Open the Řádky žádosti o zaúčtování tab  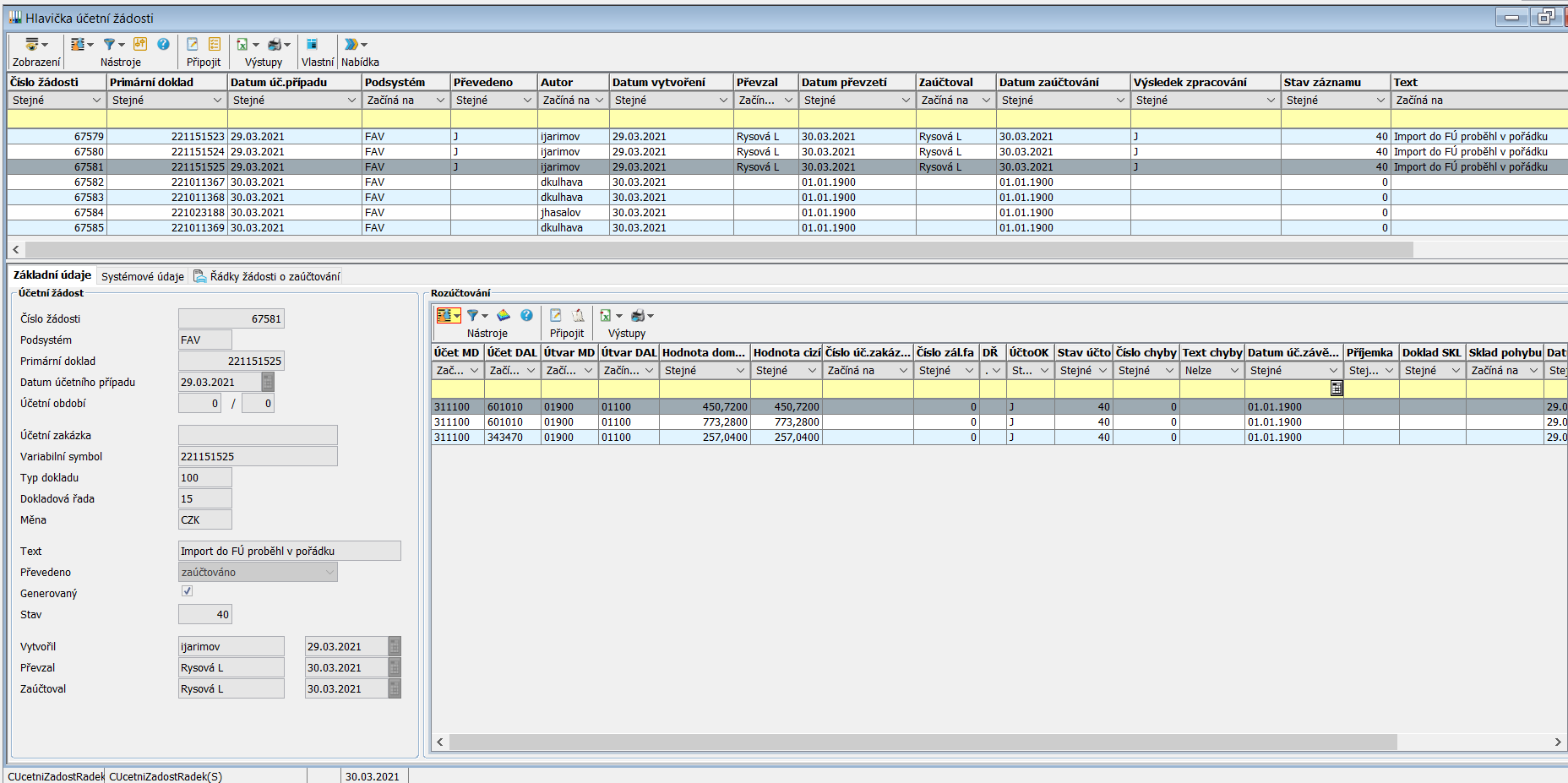point(274,276)
